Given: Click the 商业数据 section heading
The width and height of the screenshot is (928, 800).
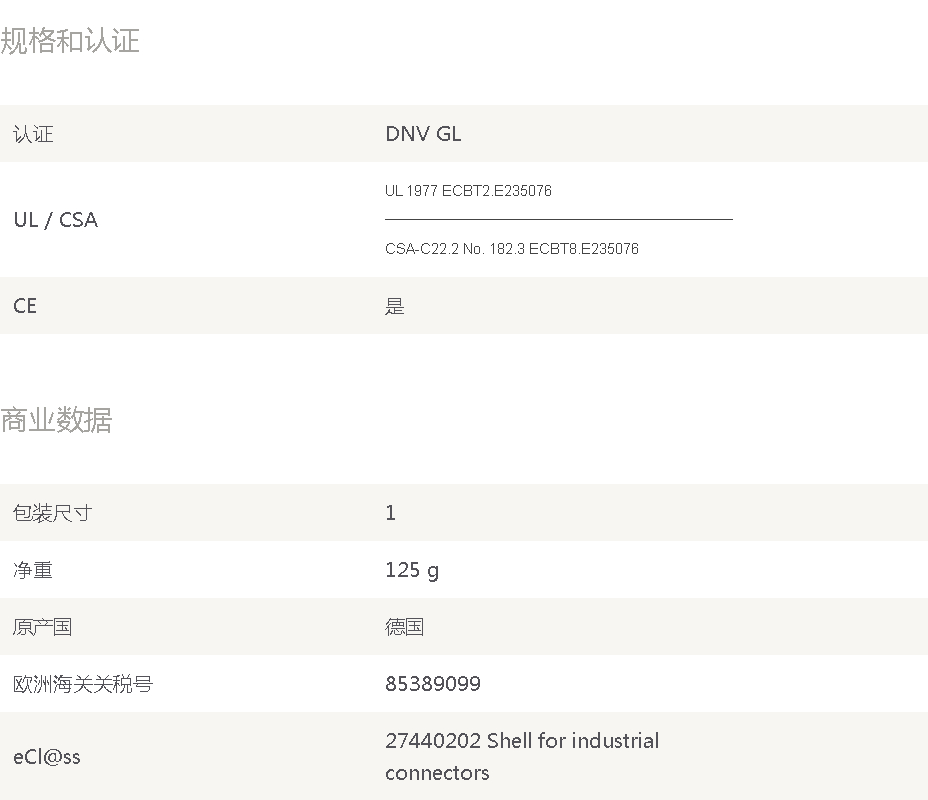Looking at the screenshot, I should tap(56, 420).
